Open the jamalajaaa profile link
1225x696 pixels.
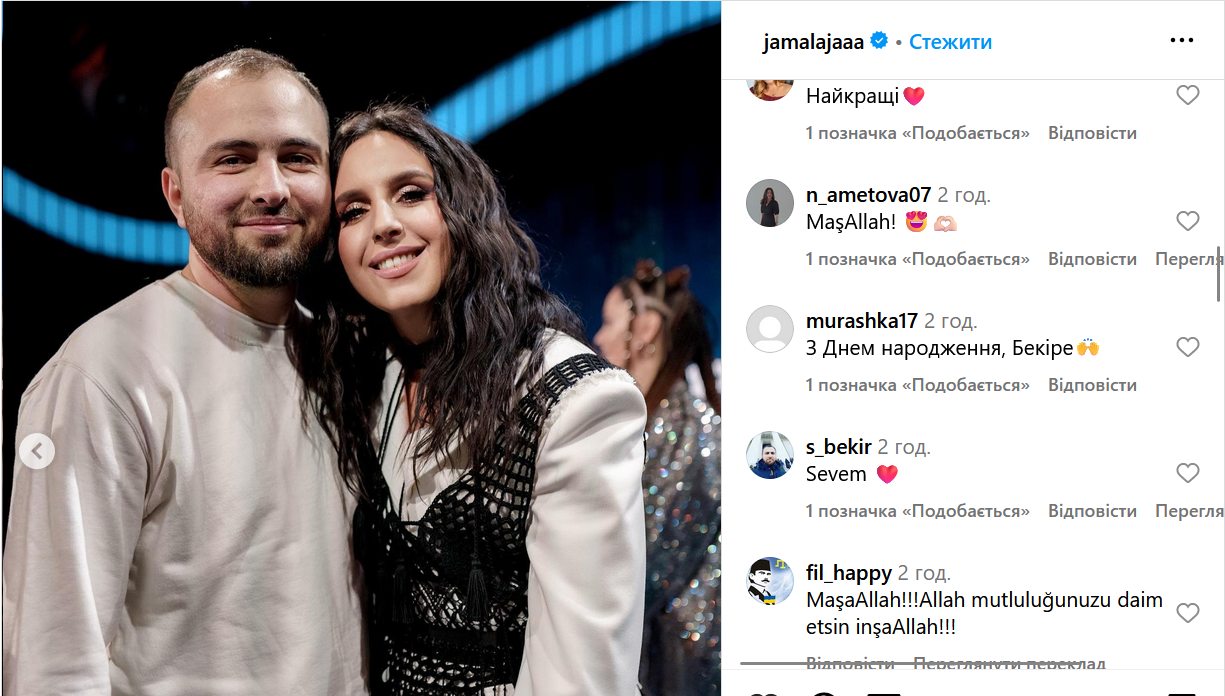click(x=813, y=42)
